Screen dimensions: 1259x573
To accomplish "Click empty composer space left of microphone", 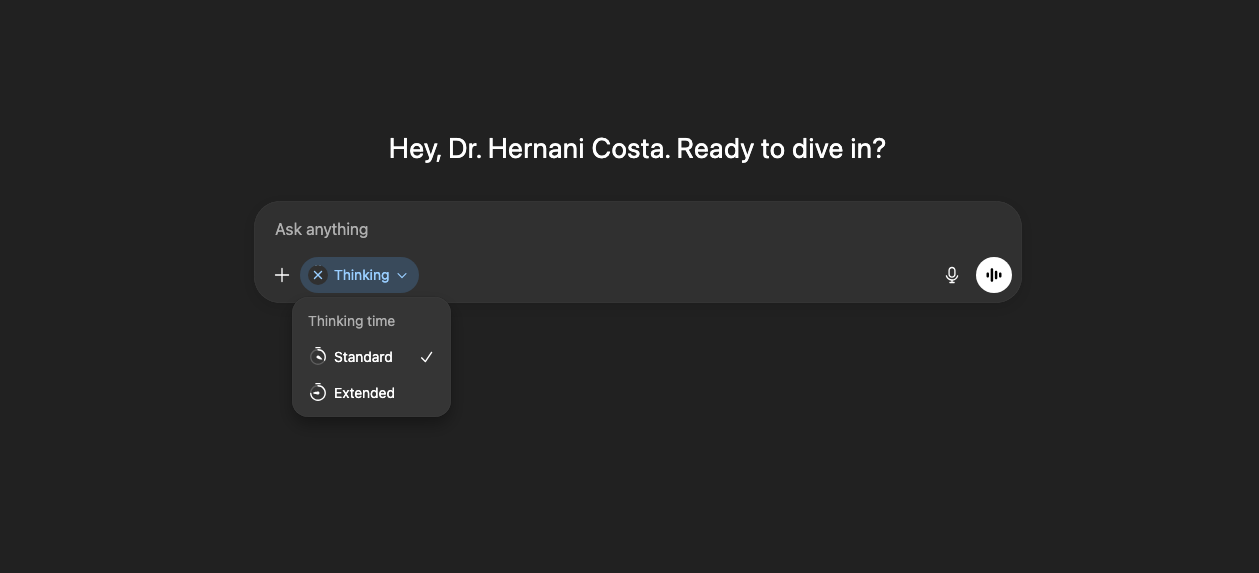I will coord(680,275).
